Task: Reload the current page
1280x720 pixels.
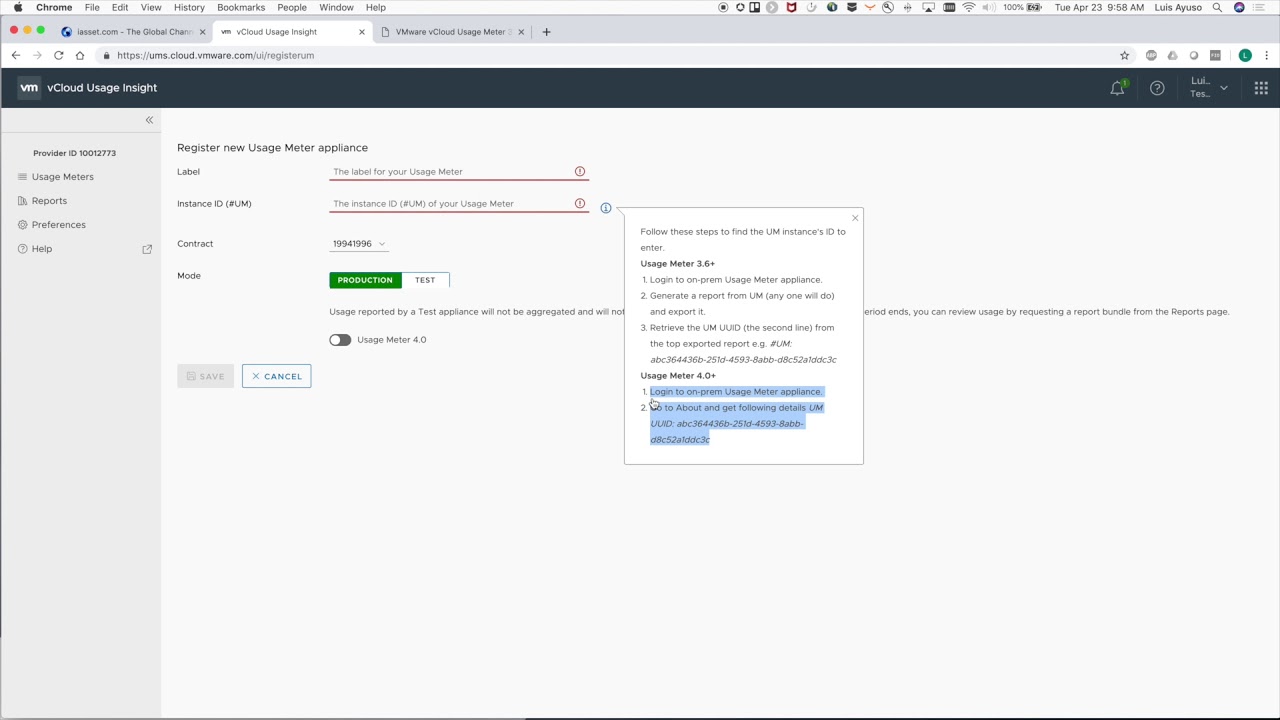Action: 59,56
